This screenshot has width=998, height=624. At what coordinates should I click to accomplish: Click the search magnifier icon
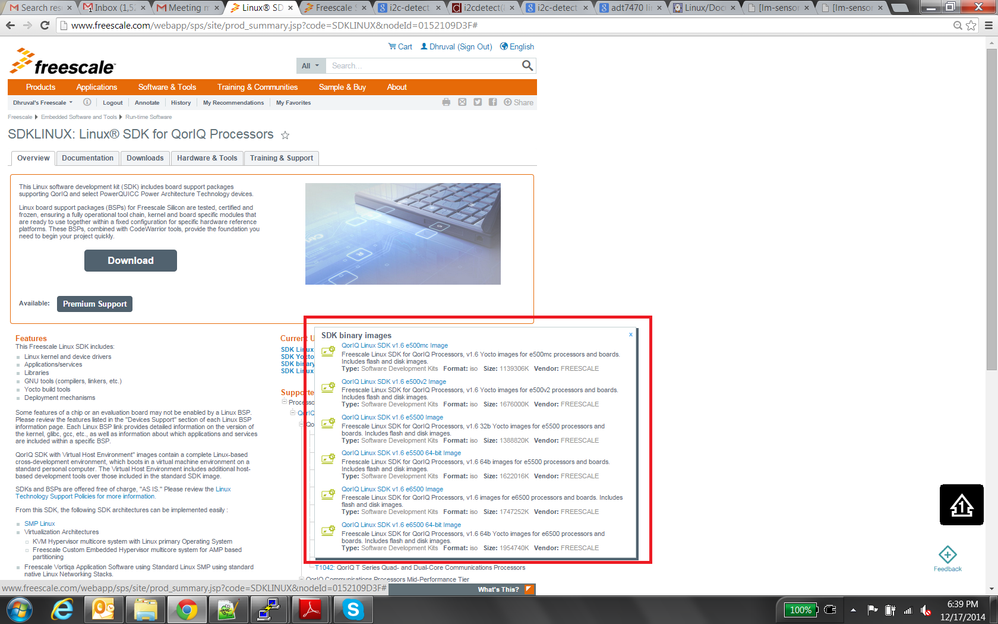[x=527, y=66]
